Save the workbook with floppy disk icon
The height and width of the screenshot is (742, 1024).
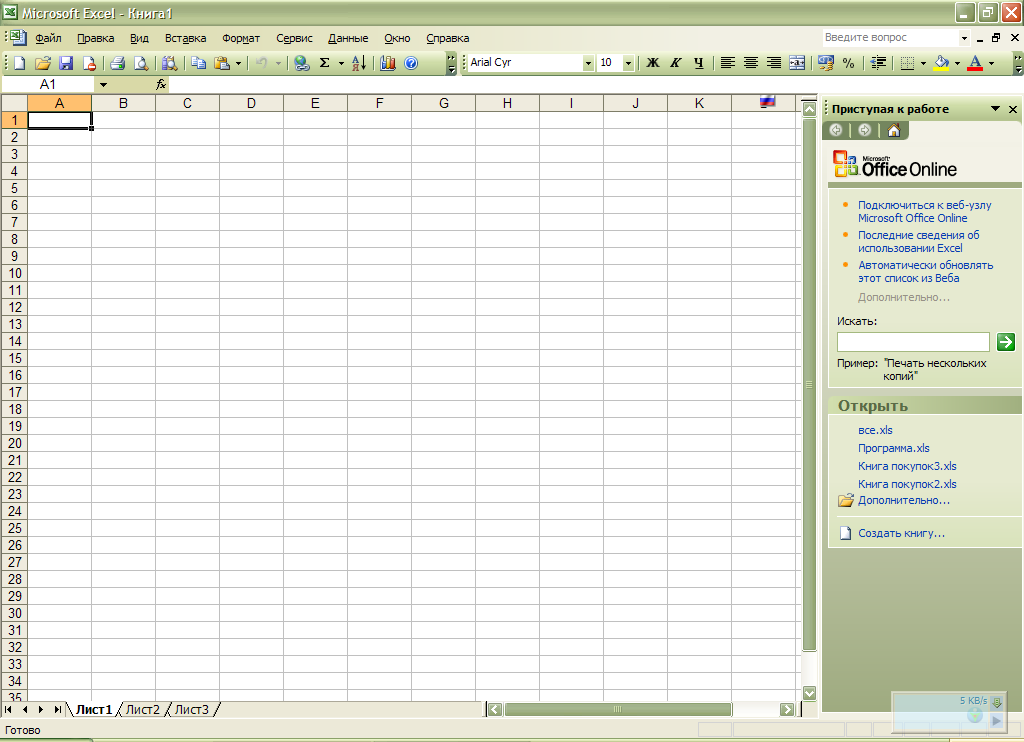(66, 63)
